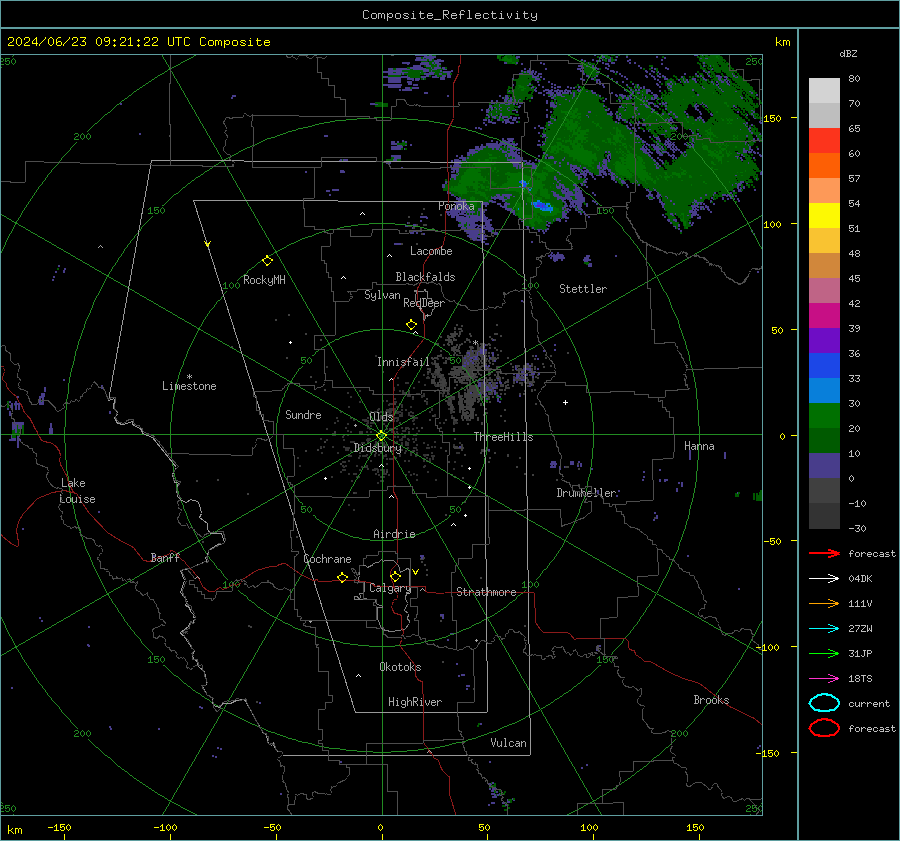Click the Lacombe city label

431,251
